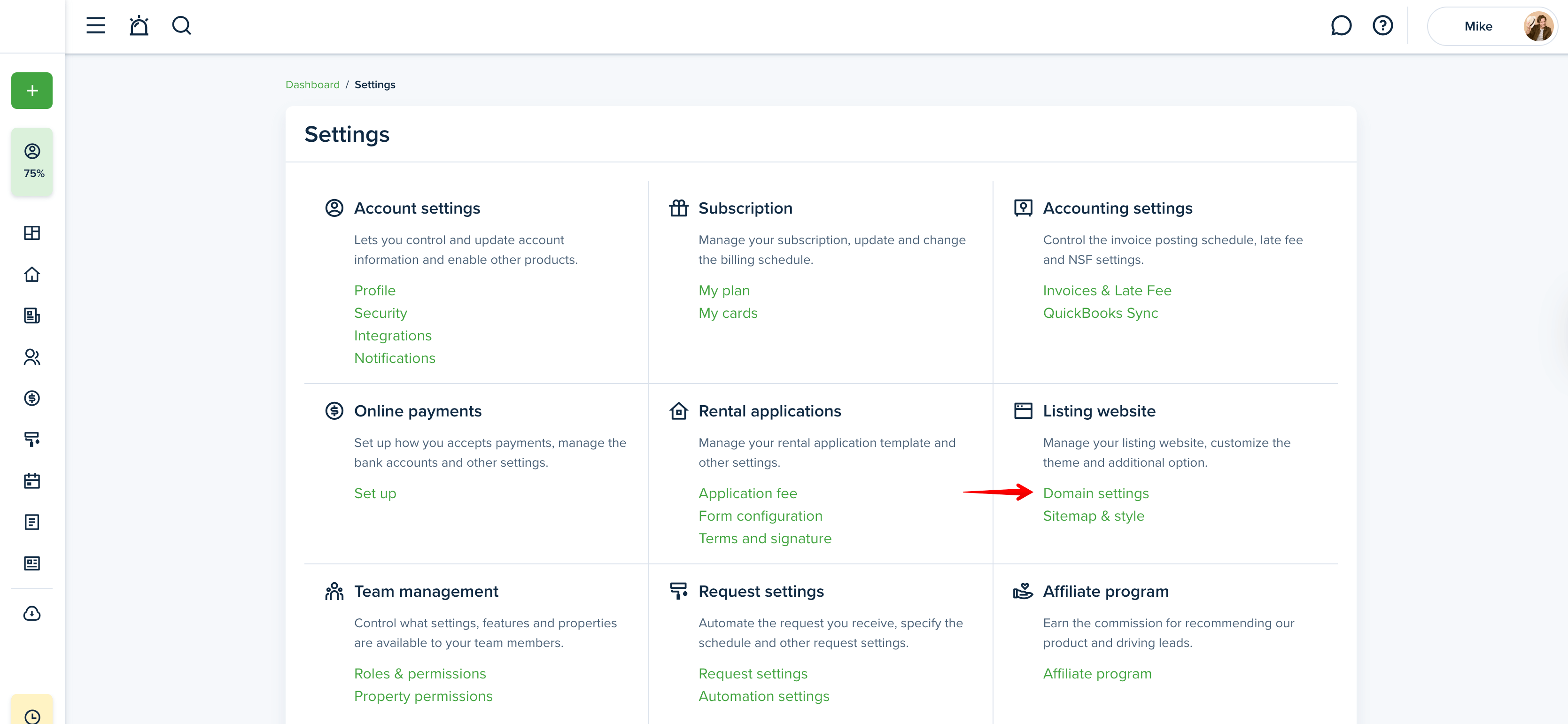Open the dashboard grid sidebar icon
The width and height of the screenshot is (1568, 724).
(x=31, y=233)
